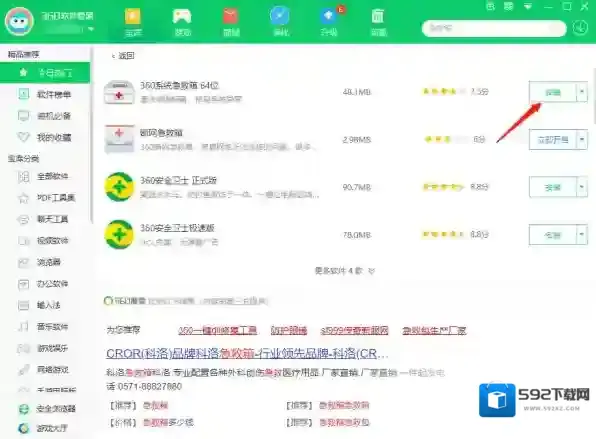Click the 断网急救箱 app icon
This screenshot has height=439, width=596.
119,139
